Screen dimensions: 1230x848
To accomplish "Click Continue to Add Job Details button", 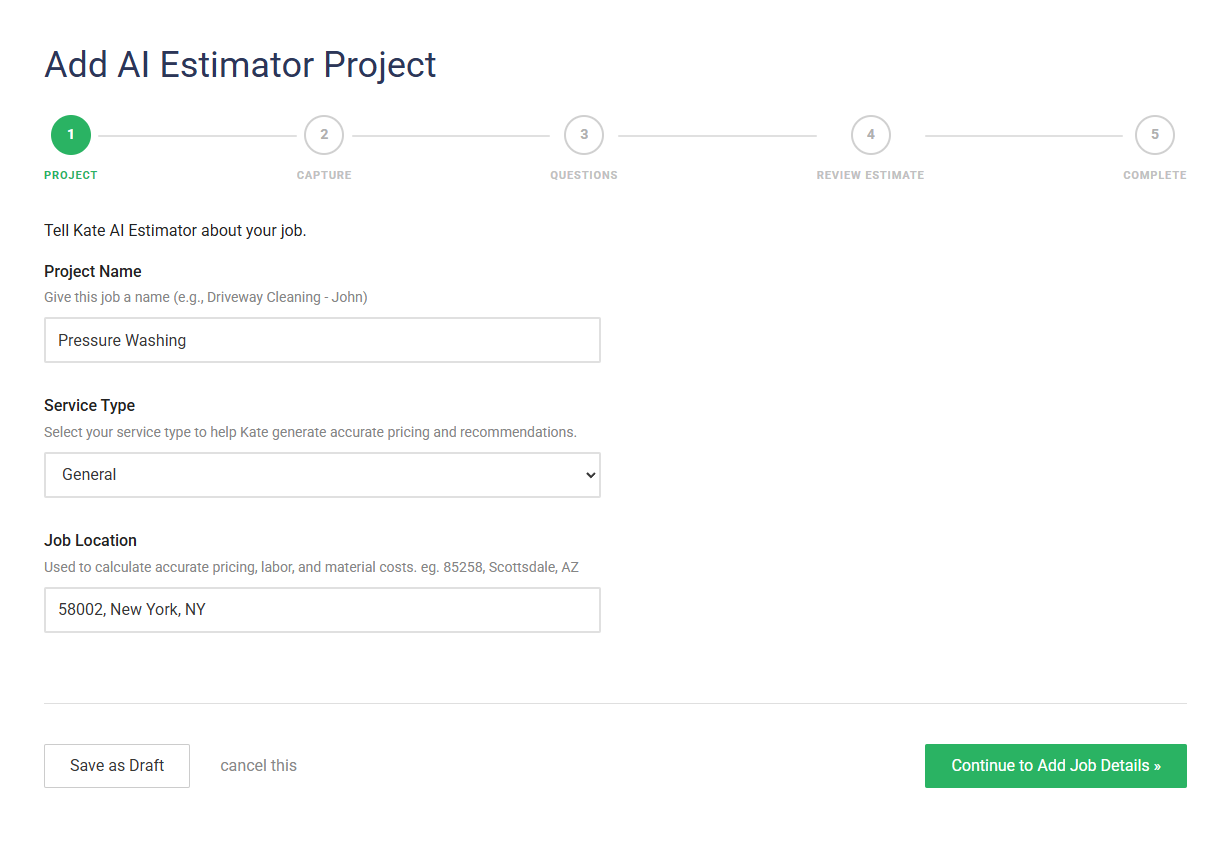I will pos(1055,765).
